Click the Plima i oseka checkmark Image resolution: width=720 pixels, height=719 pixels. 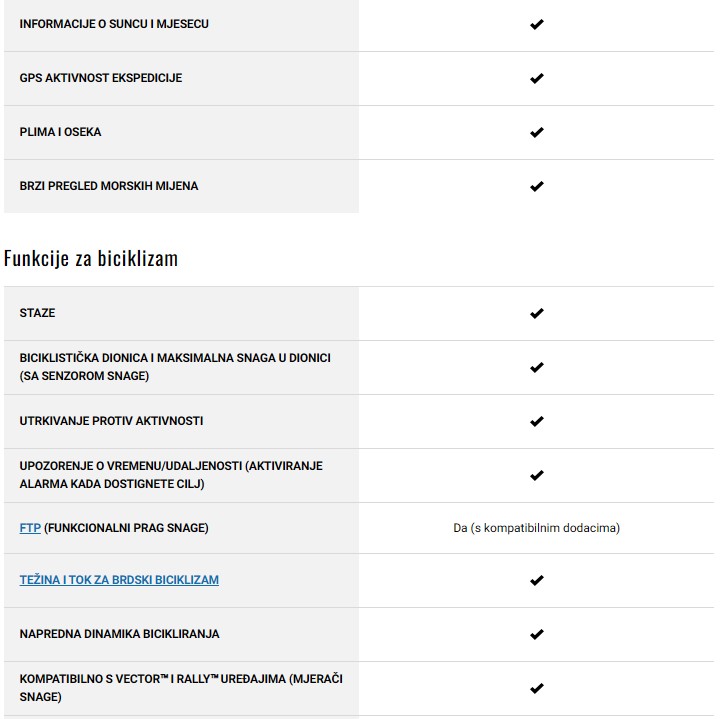click(536, 132)
